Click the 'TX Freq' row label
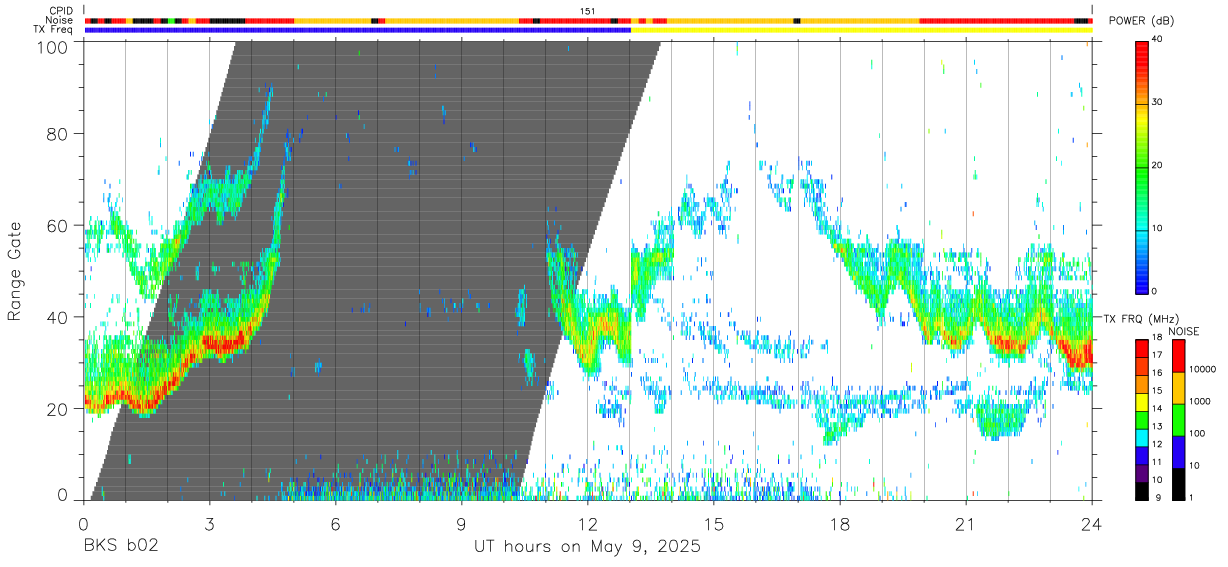 pyautogui.click(x=54, y=29)
